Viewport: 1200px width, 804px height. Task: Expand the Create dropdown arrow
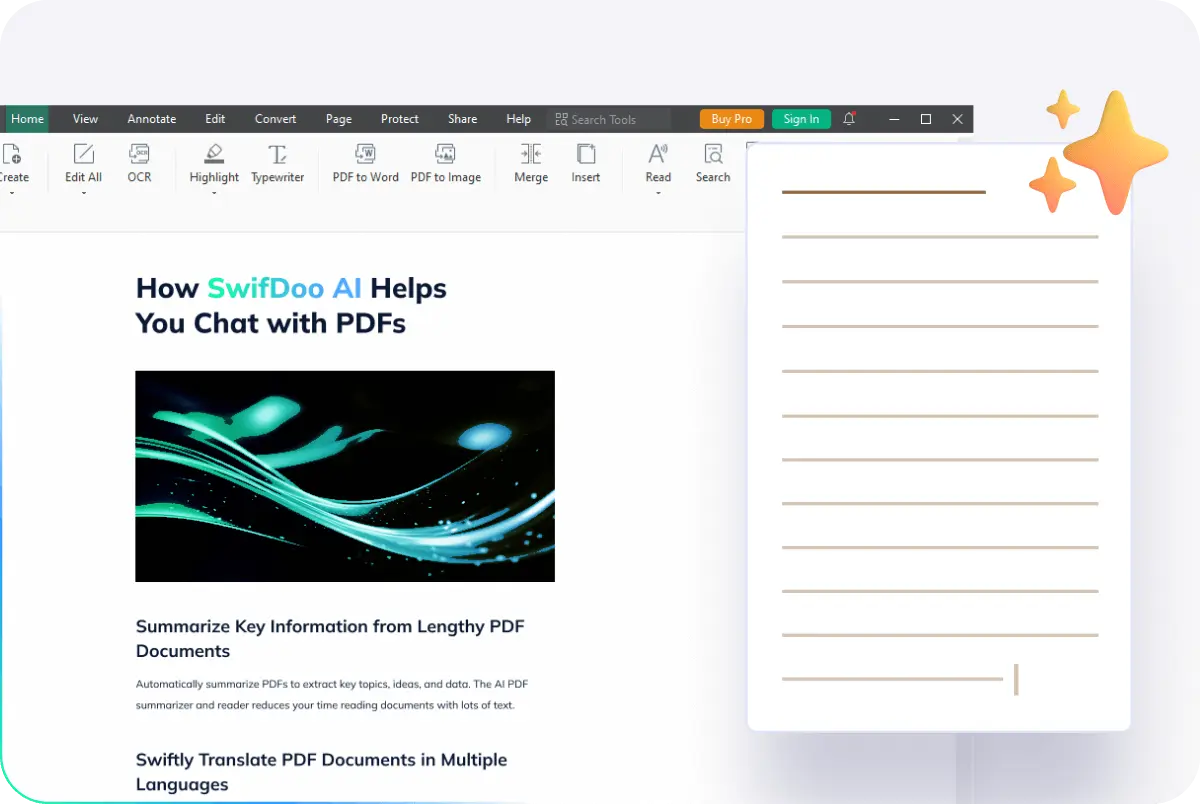pyautogui.click(x=12, y=193)
